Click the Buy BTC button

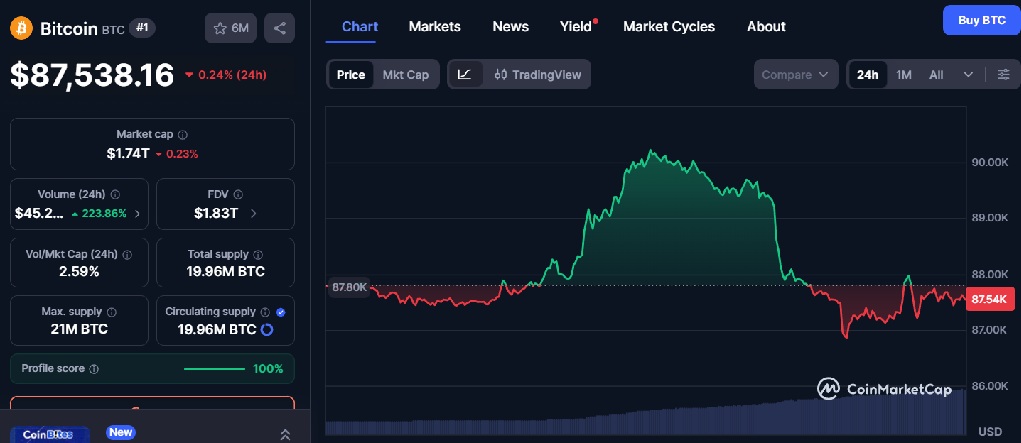point(982,20)
